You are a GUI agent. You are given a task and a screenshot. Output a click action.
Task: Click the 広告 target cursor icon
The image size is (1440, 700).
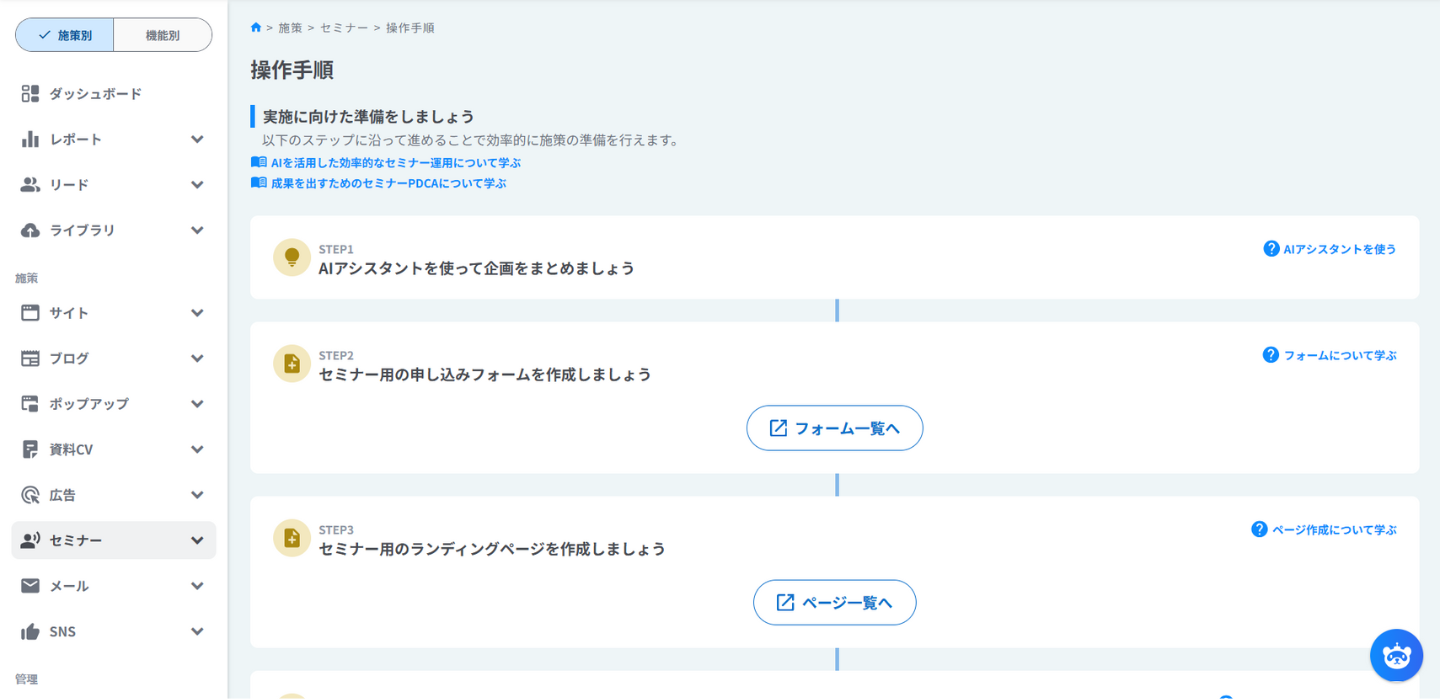(30, 495)
